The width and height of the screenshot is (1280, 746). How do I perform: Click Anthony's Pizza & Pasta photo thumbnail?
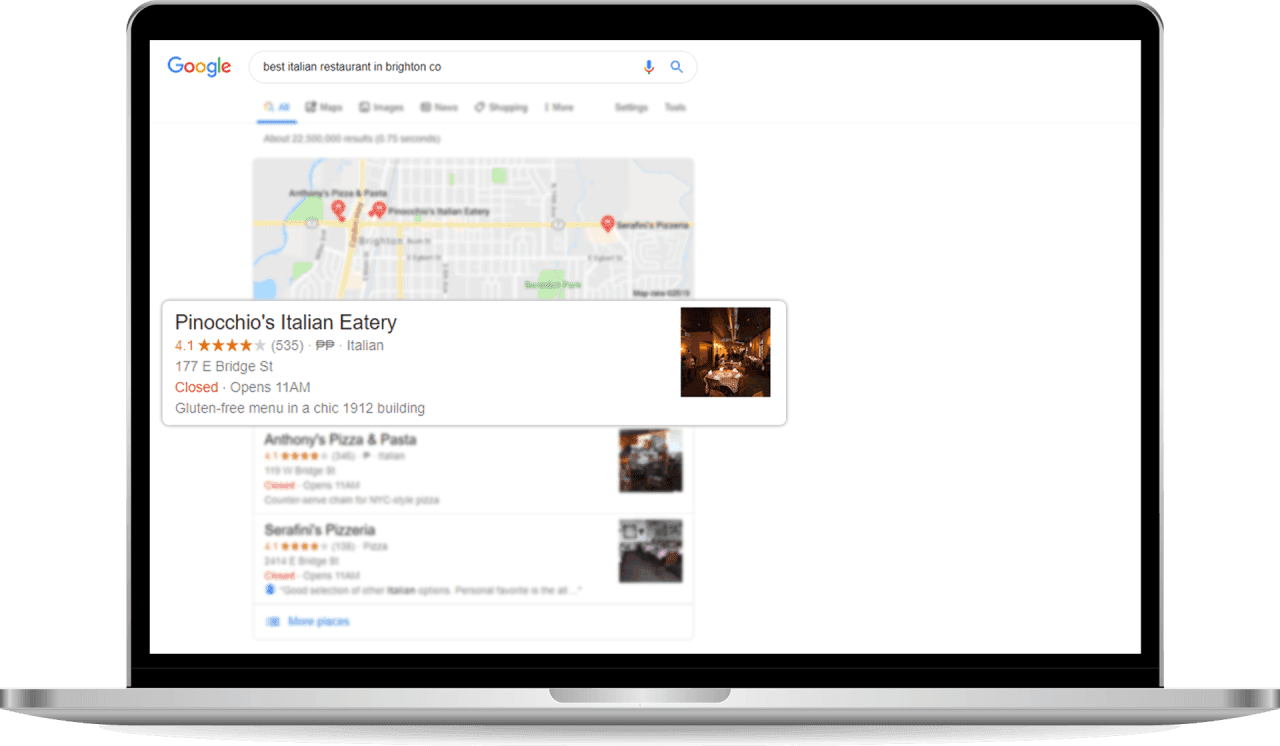(651, 460)
